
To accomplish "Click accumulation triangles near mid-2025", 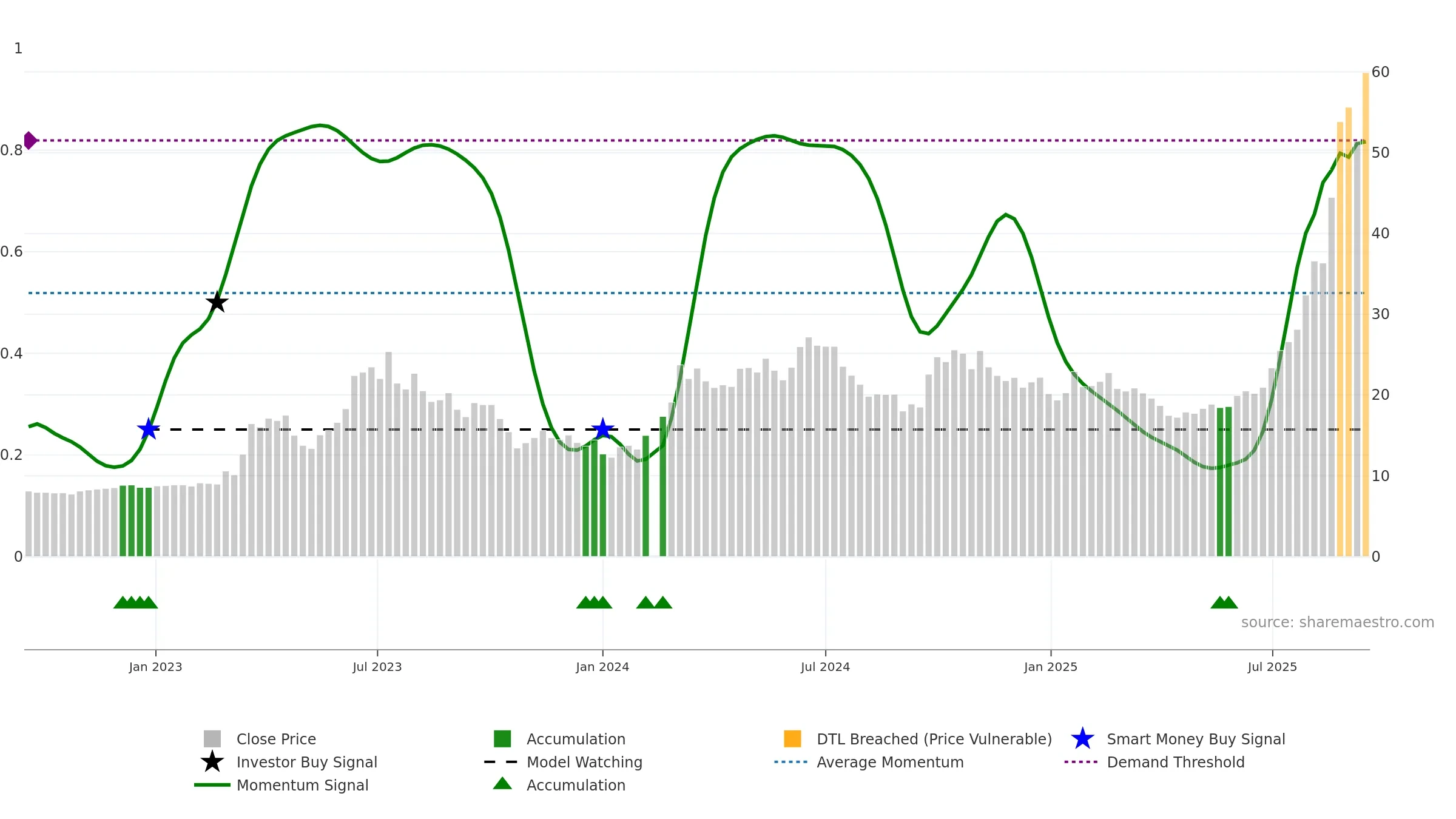I will coord(1224,602).
